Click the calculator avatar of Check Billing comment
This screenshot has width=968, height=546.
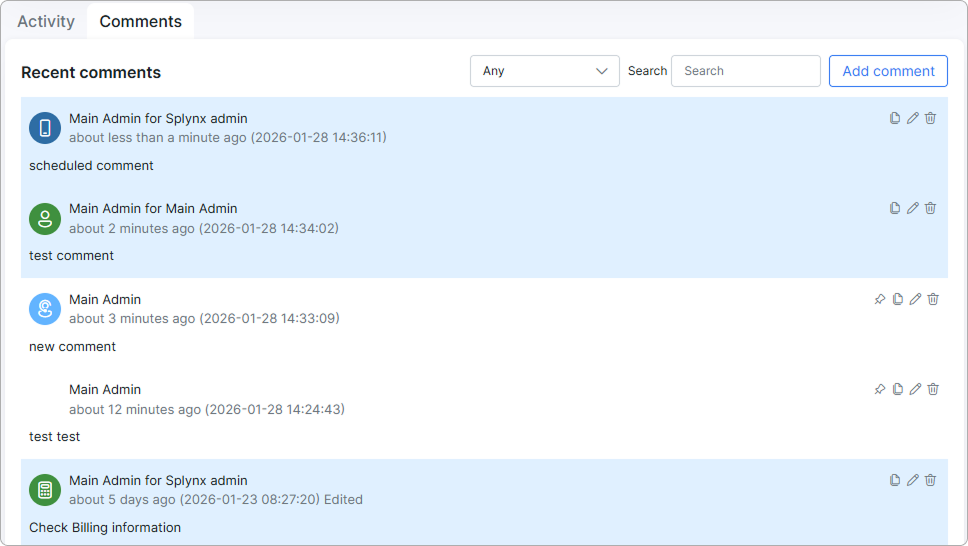tap(45, 490)
